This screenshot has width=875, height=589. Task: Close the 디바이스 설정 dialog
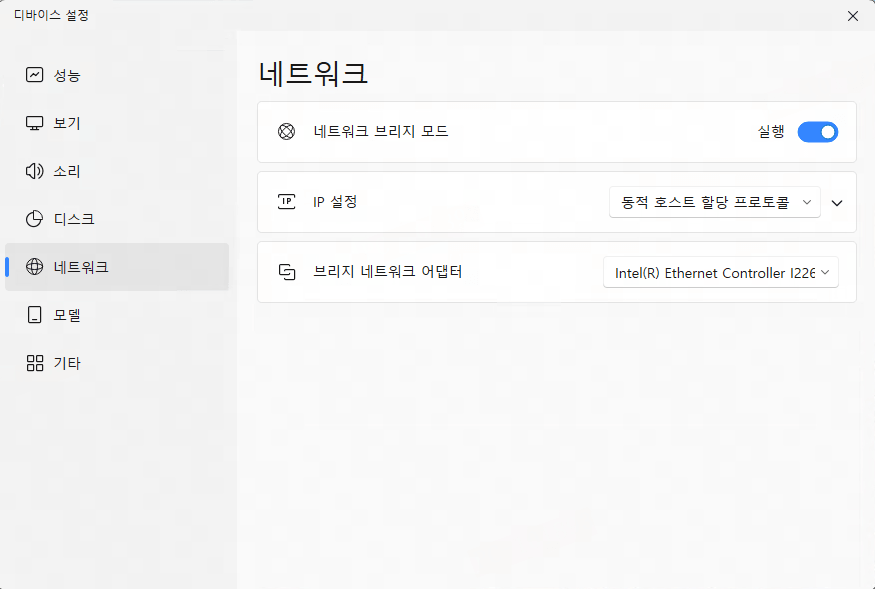(853, 16)
